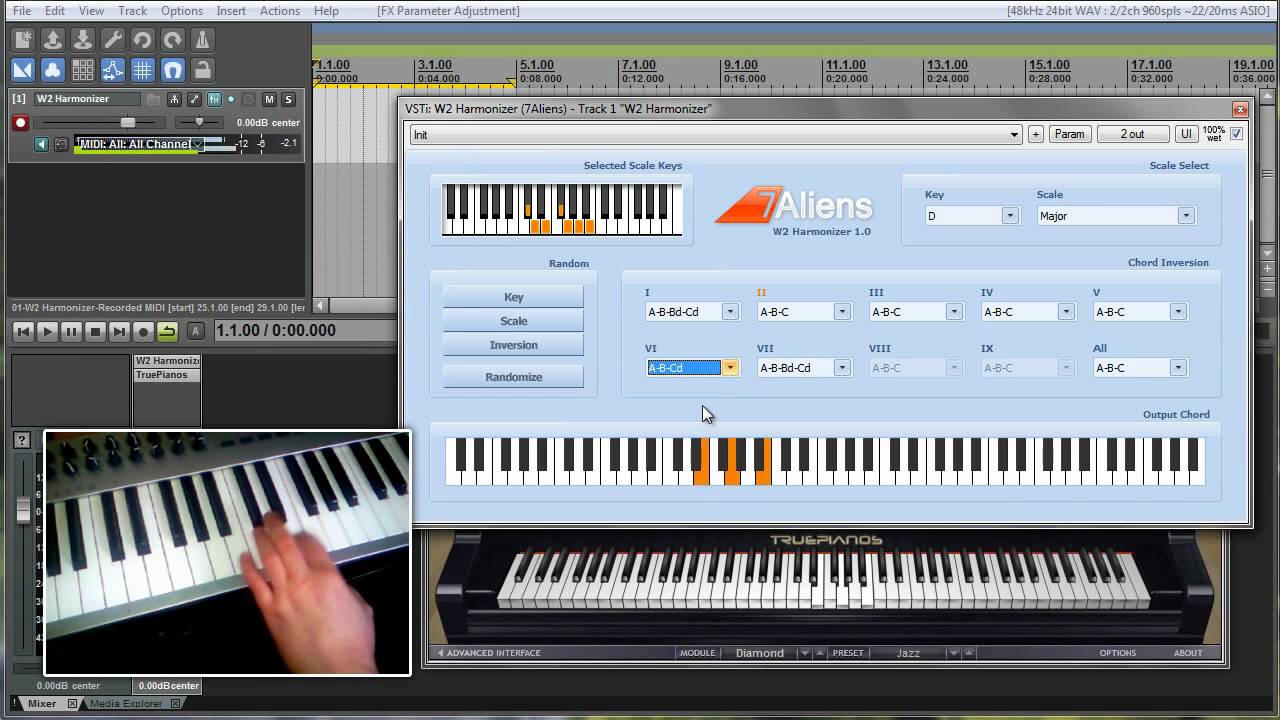Mute the W2 Harmonizer track
Viewport: 1280px width, 720px height.
(269, 99)
